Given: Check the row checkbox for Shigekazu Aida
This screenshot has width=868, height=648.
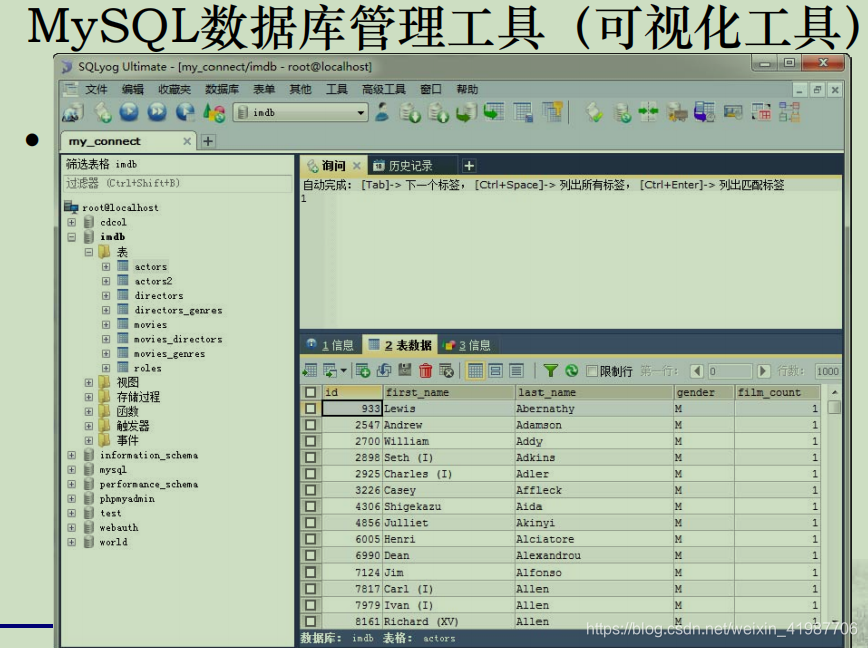Looking at the screenshot, I should point(311,506).
